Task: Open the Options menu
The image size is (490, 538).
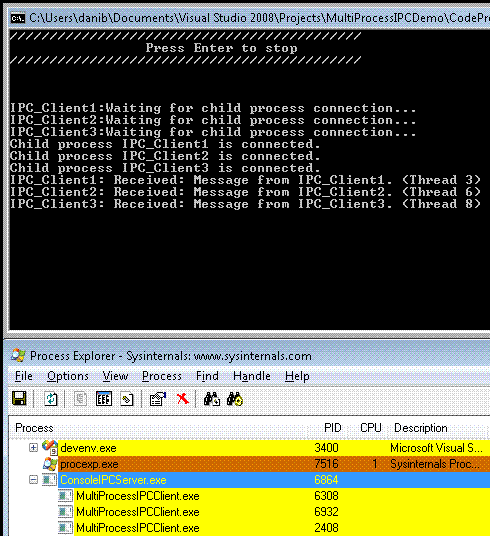Action: (x=68, y=376)
